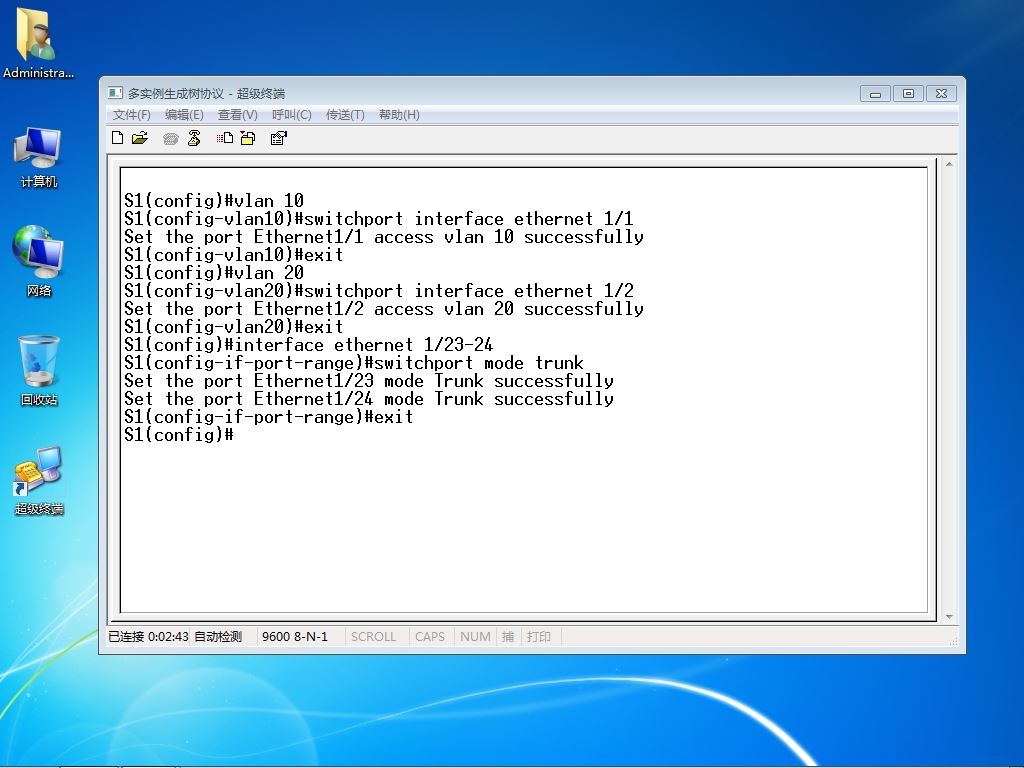
Task: Click the 打印 status indicator
Action: click(x=539, y=637)
